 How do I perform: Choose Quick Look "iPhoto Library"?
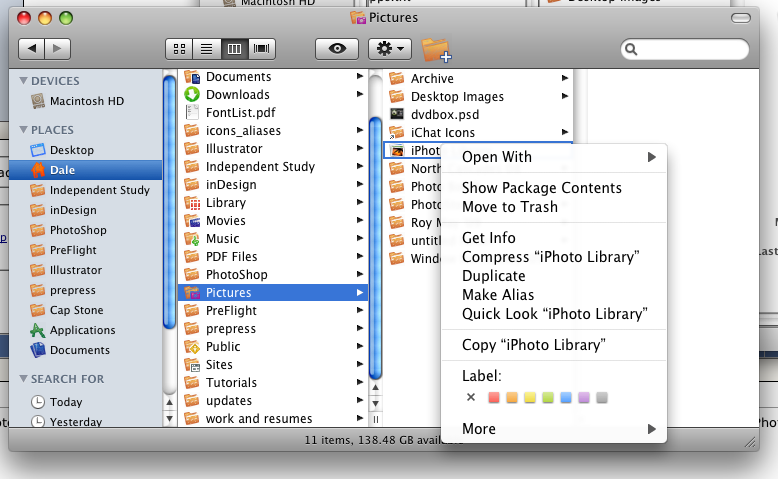pos(554,314)
